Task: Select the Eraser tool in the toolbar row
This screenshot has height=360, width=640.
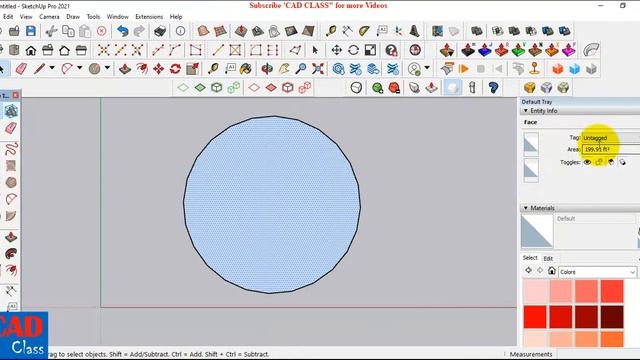Action: click(21, 69)
